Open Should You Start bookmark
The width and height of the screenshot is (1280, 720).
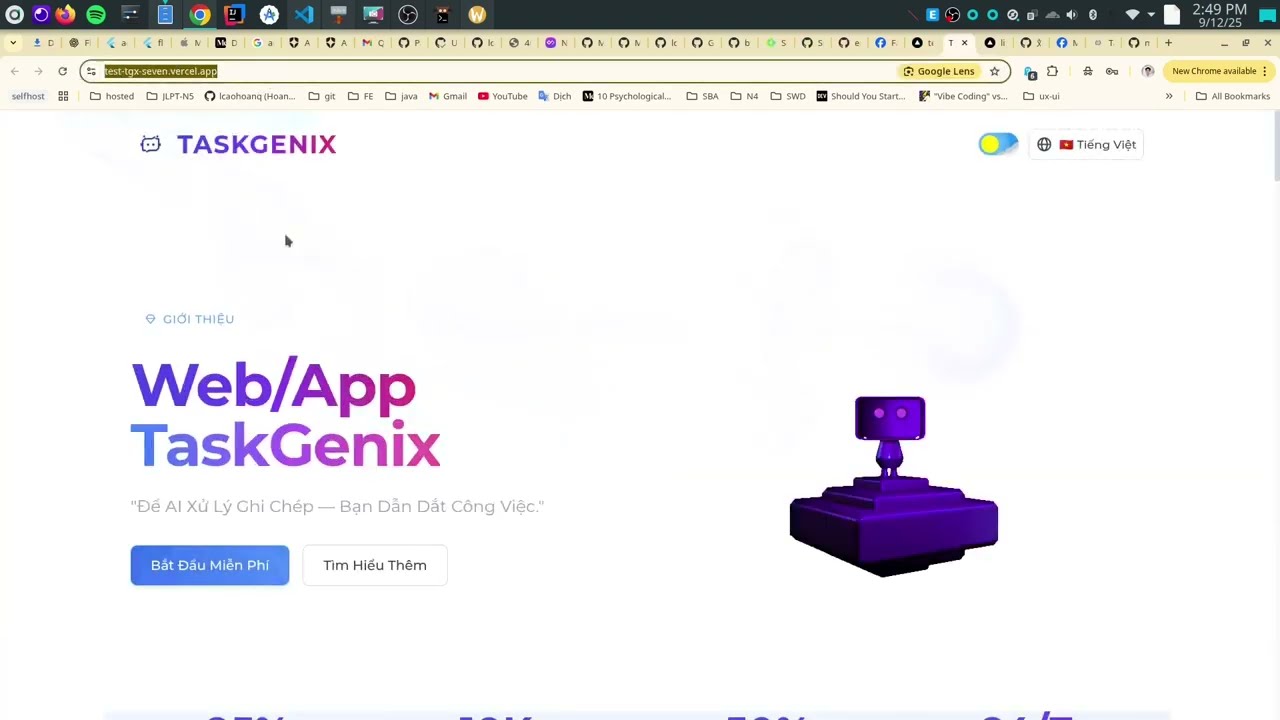861,96
